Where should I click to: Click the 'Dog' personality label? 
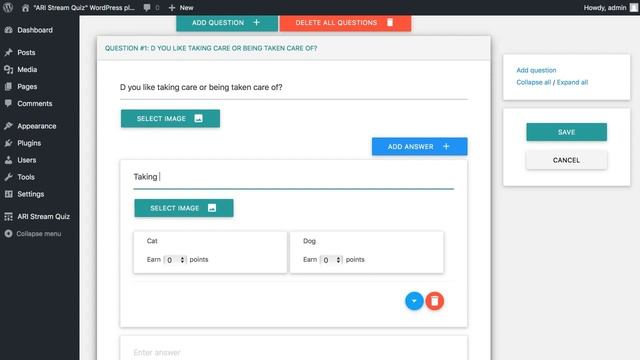tap(309, 241)
